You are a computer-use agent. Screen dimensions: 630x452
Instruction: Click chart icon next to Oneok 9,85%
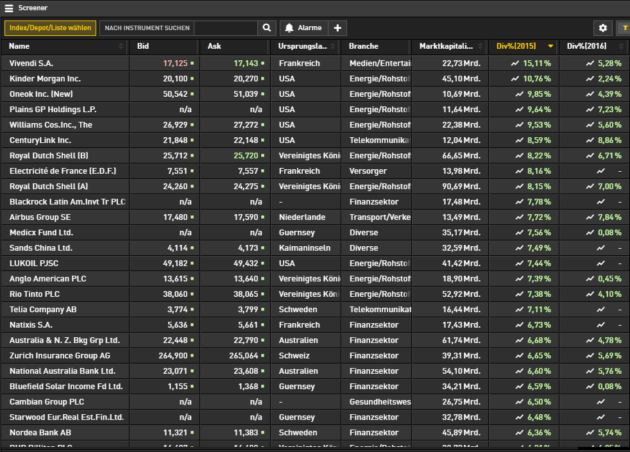coord(519,94)
